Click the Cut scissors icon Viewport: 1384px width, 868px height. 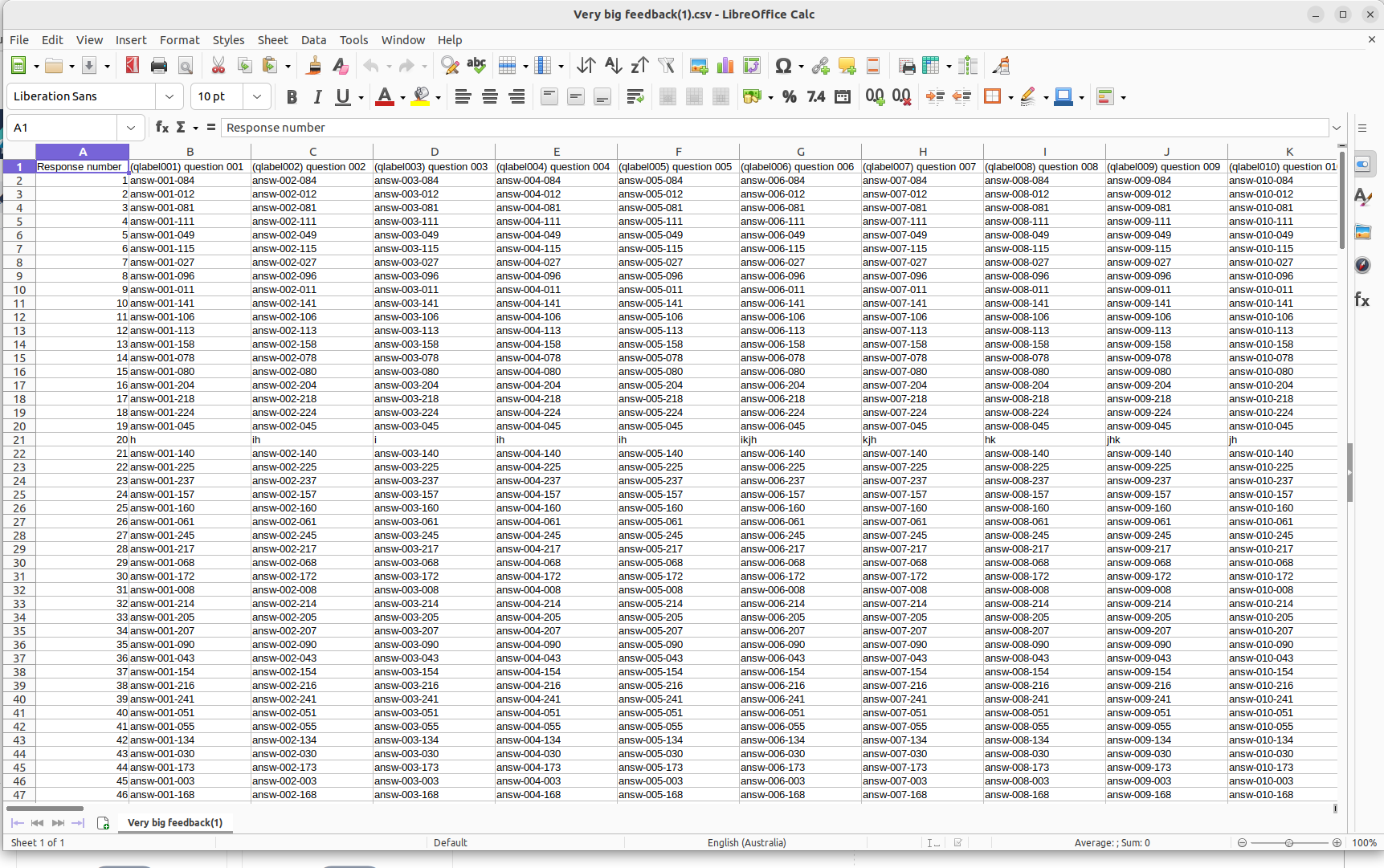coord(218,66)
